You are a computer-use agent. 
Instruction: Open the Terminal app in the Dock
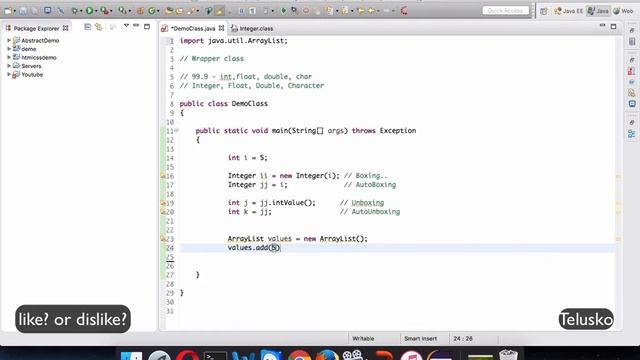coord(215,355)
